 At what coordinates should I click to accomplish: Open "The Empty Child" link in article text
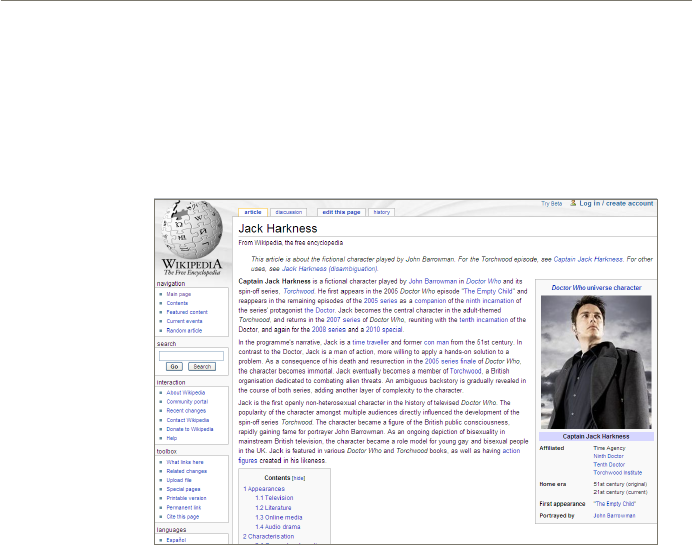[489, 291]
